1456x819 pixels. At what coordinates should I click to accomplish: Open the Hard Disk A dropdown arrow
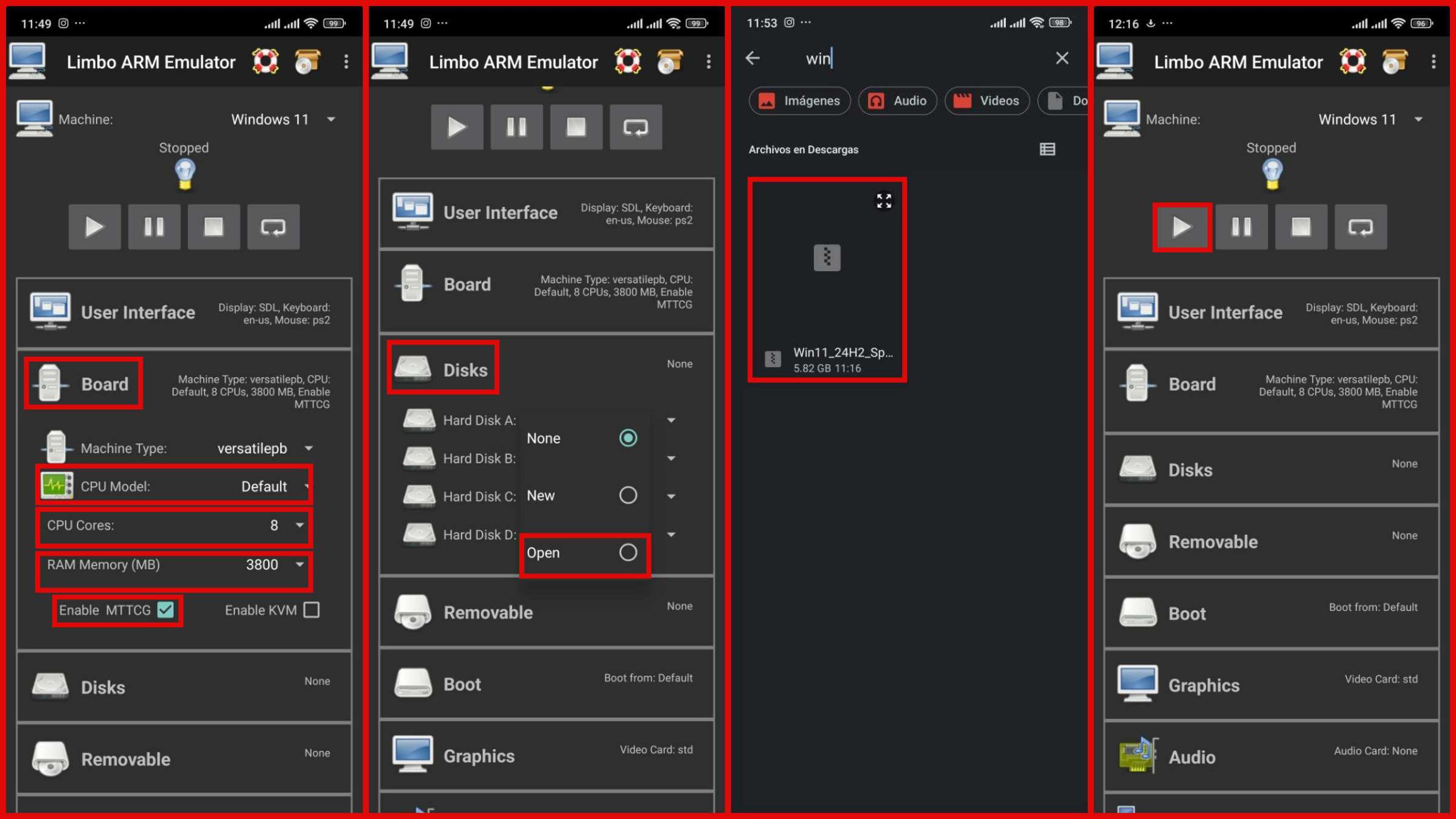coord(671,420)
